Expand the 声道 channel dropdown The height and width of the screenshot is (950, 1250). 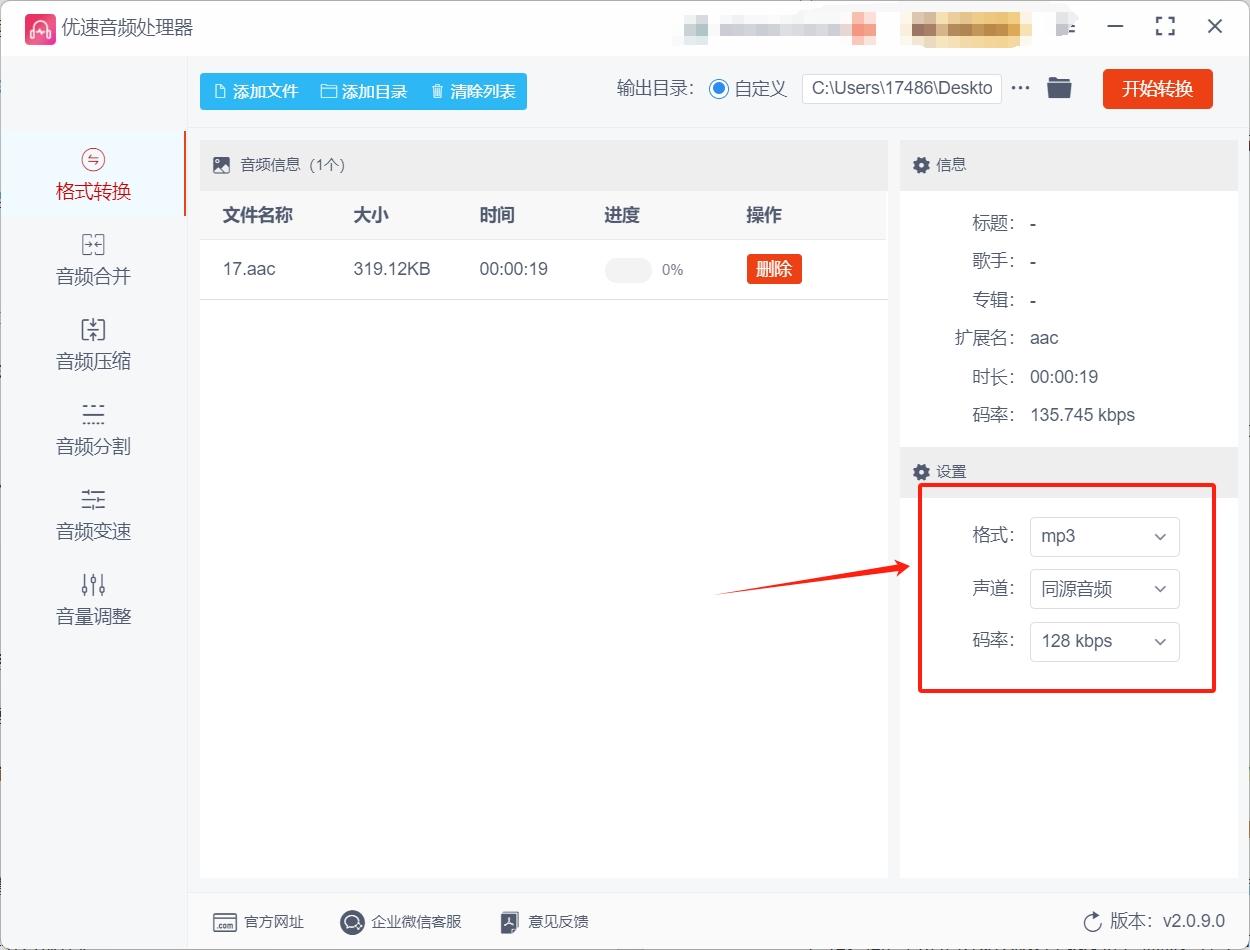point(1104,589)
